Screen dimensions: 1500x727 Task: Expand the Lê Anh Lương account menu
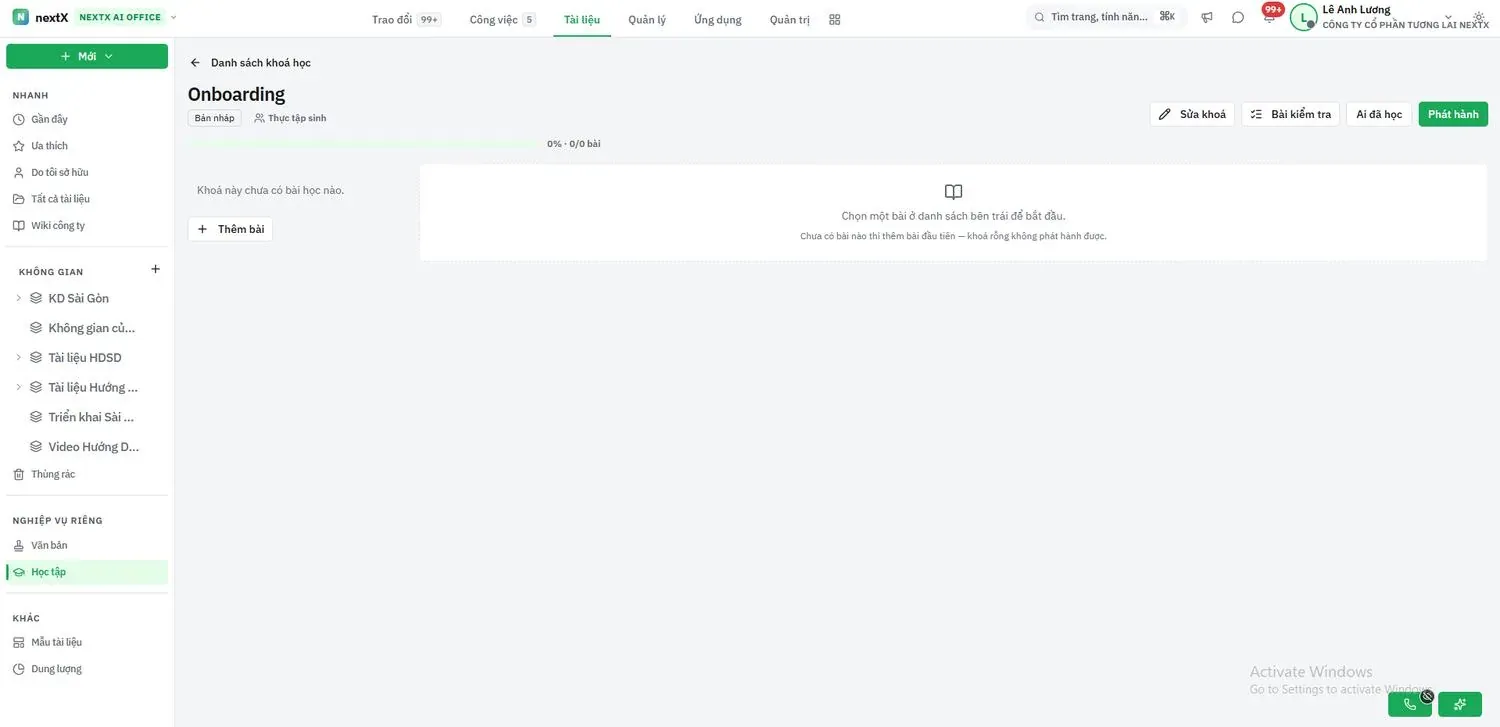1449,17
